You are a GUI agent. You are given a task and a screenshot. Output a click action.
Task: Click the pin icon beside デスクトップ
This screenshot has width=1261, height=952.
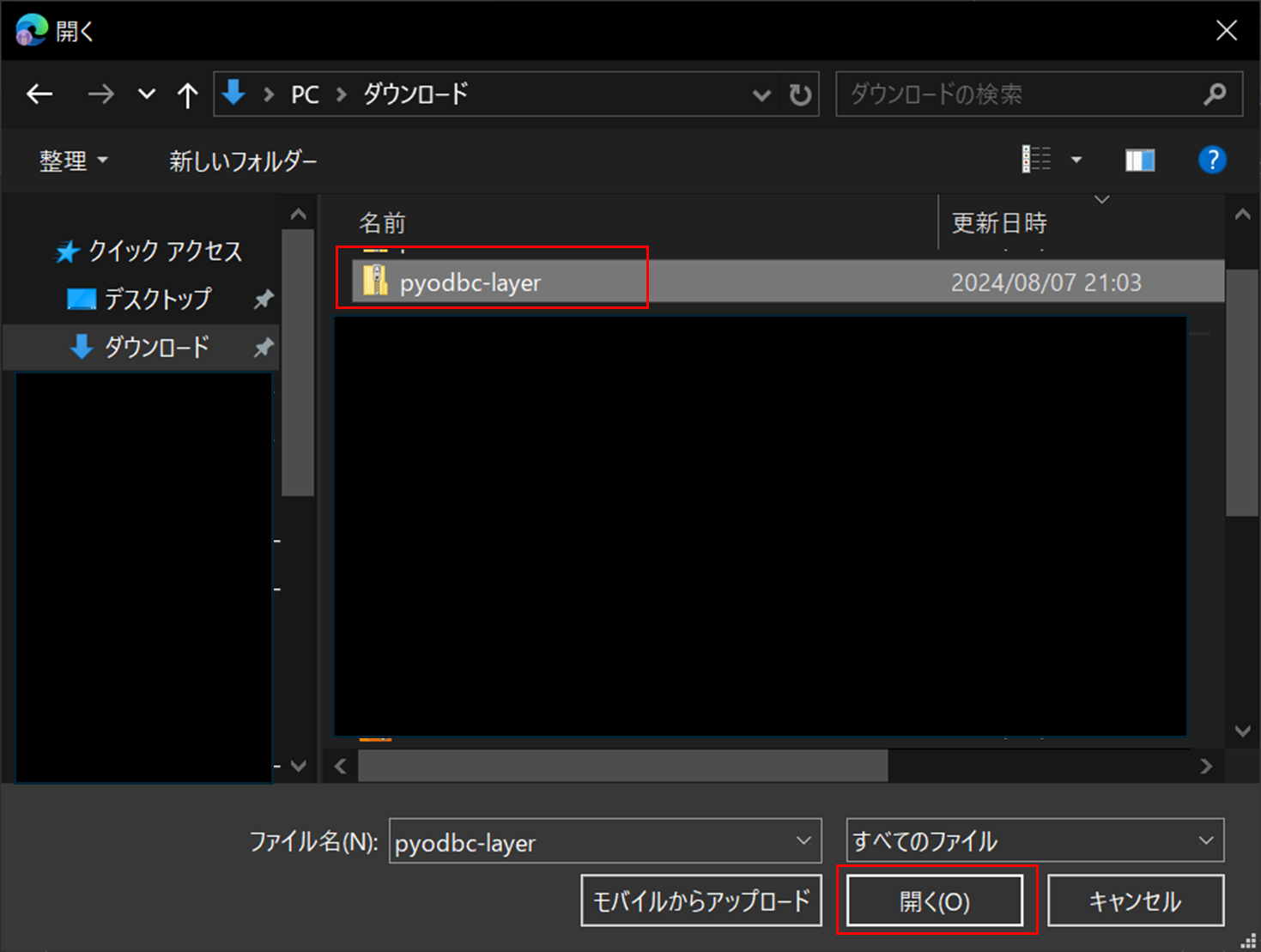tap(264, 299)
